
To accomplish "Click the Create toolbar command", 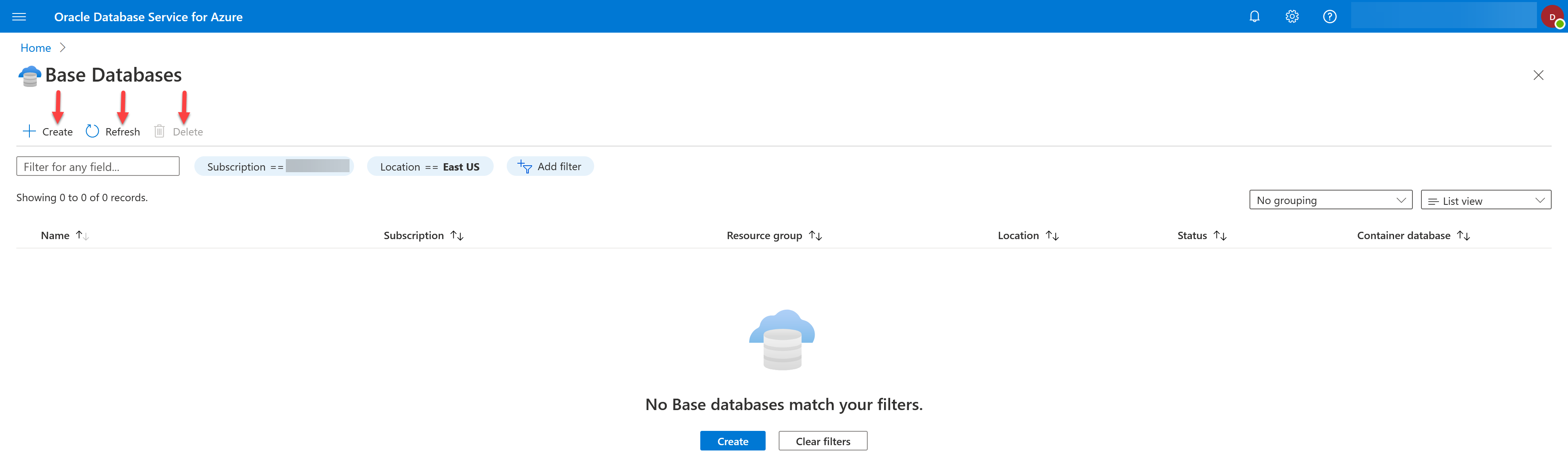I will click(x=47, y=131).
